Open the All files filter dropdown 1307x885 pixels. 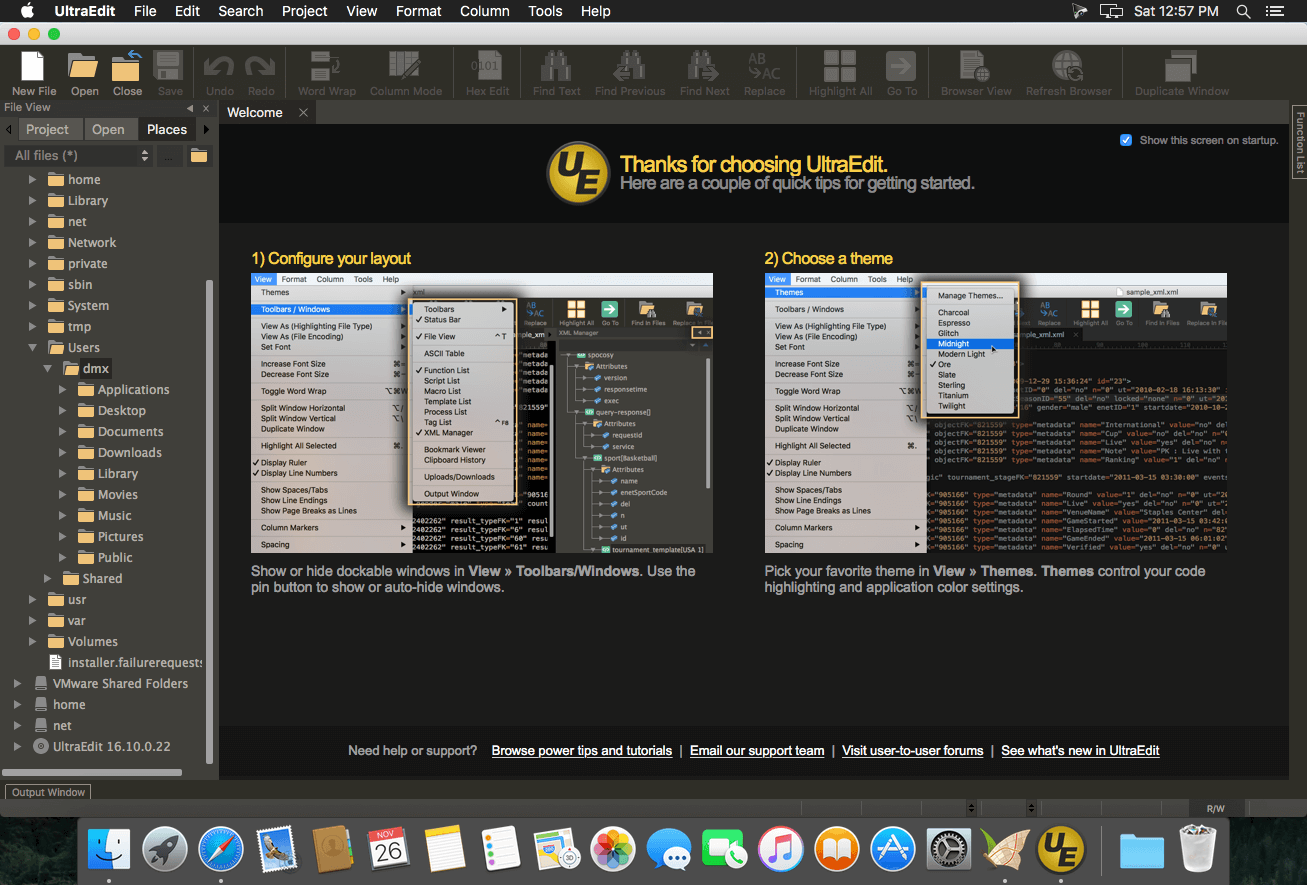[x=80, y=155]
